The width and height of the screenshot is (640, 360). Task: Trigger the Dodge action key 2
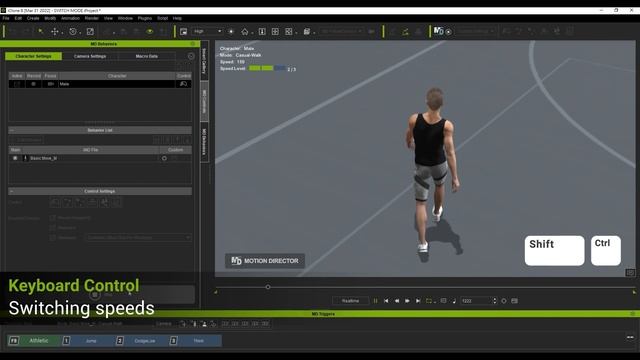140,340
